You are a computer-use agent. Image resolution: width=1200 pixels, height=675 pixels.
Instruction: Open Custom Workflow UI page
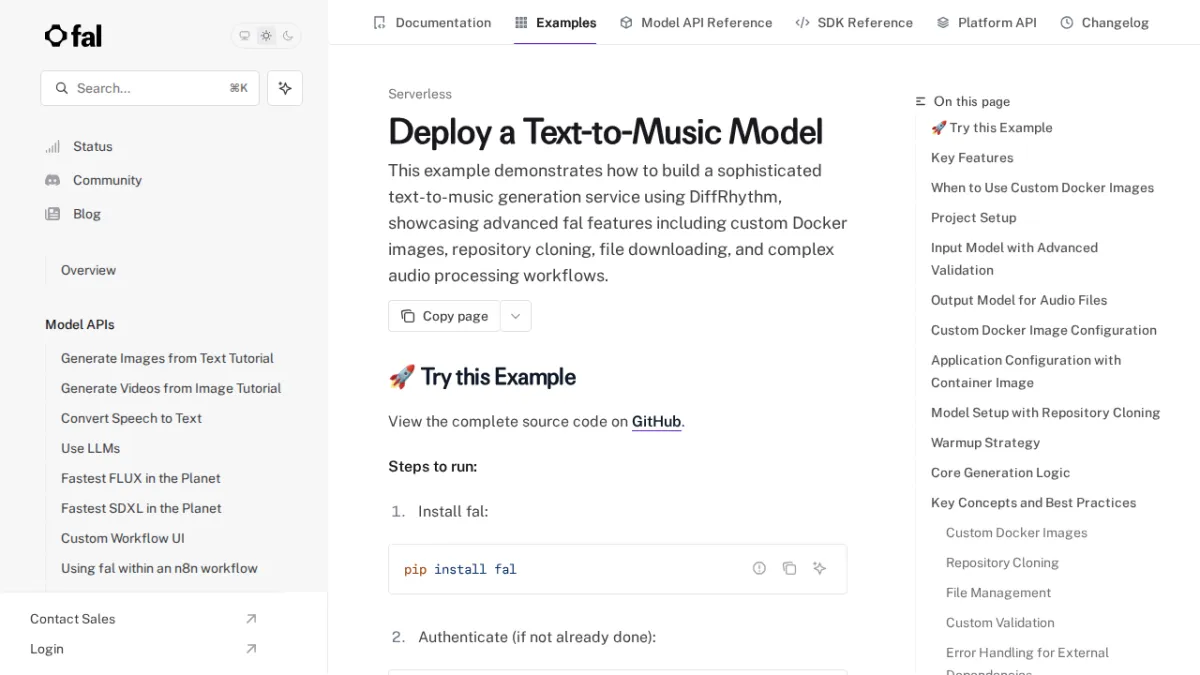(x=123, y=538)
